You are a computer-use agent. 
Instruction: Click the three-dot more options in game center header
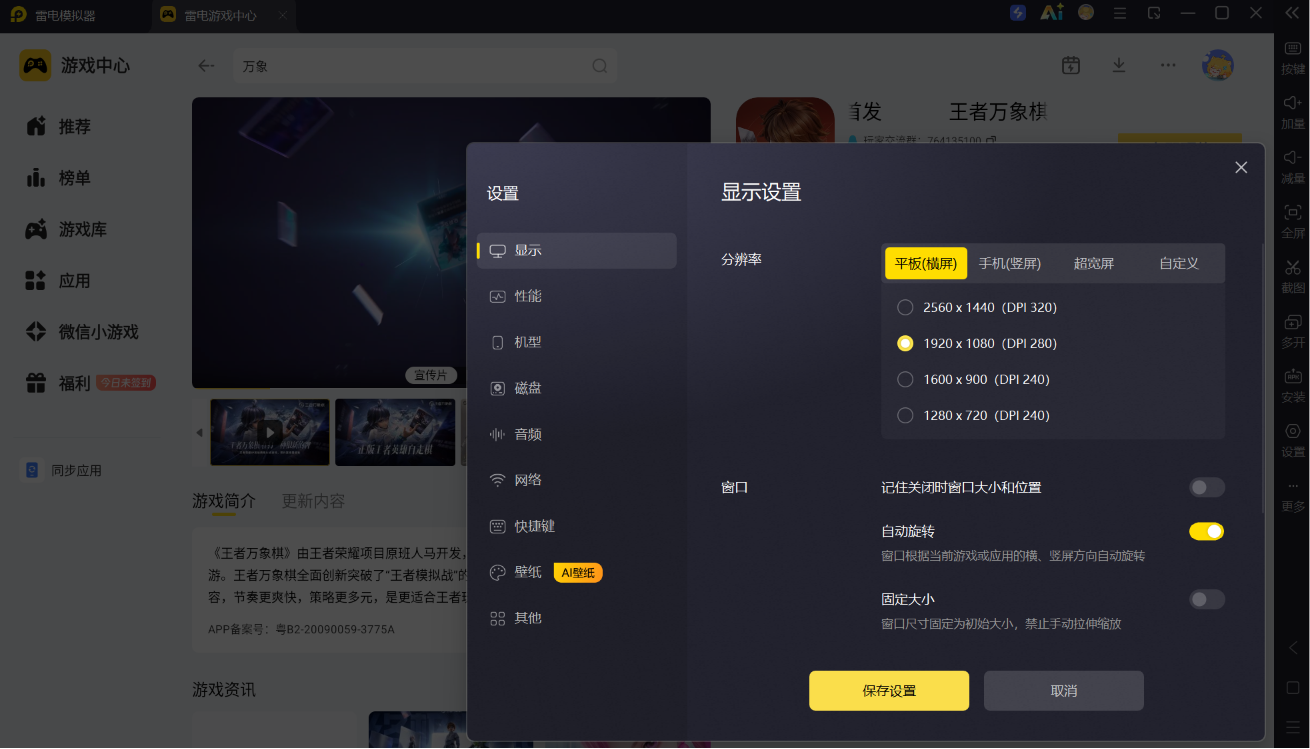tap(1168, 65)
